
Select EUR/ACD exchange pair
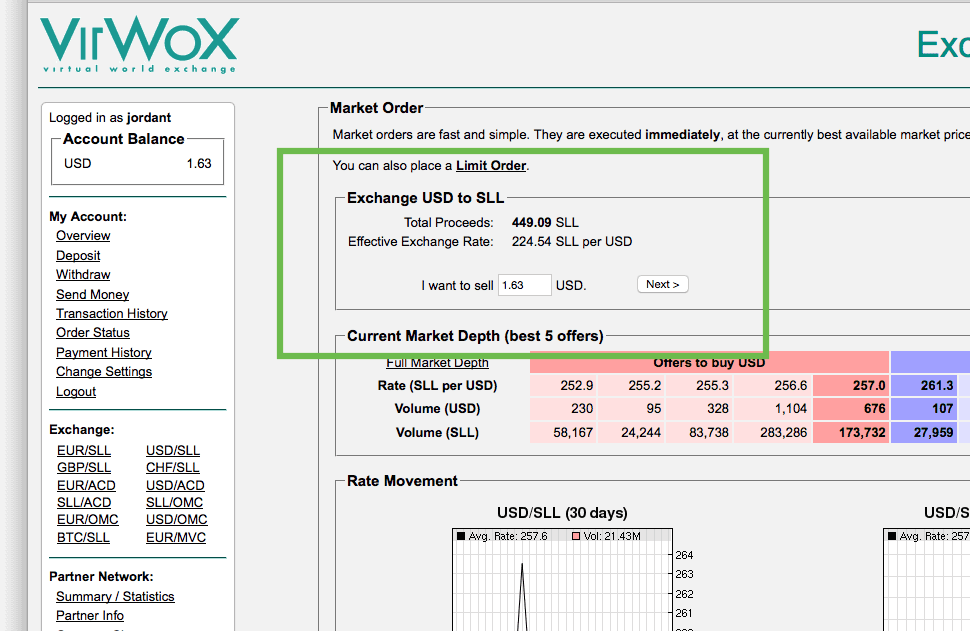86,486
